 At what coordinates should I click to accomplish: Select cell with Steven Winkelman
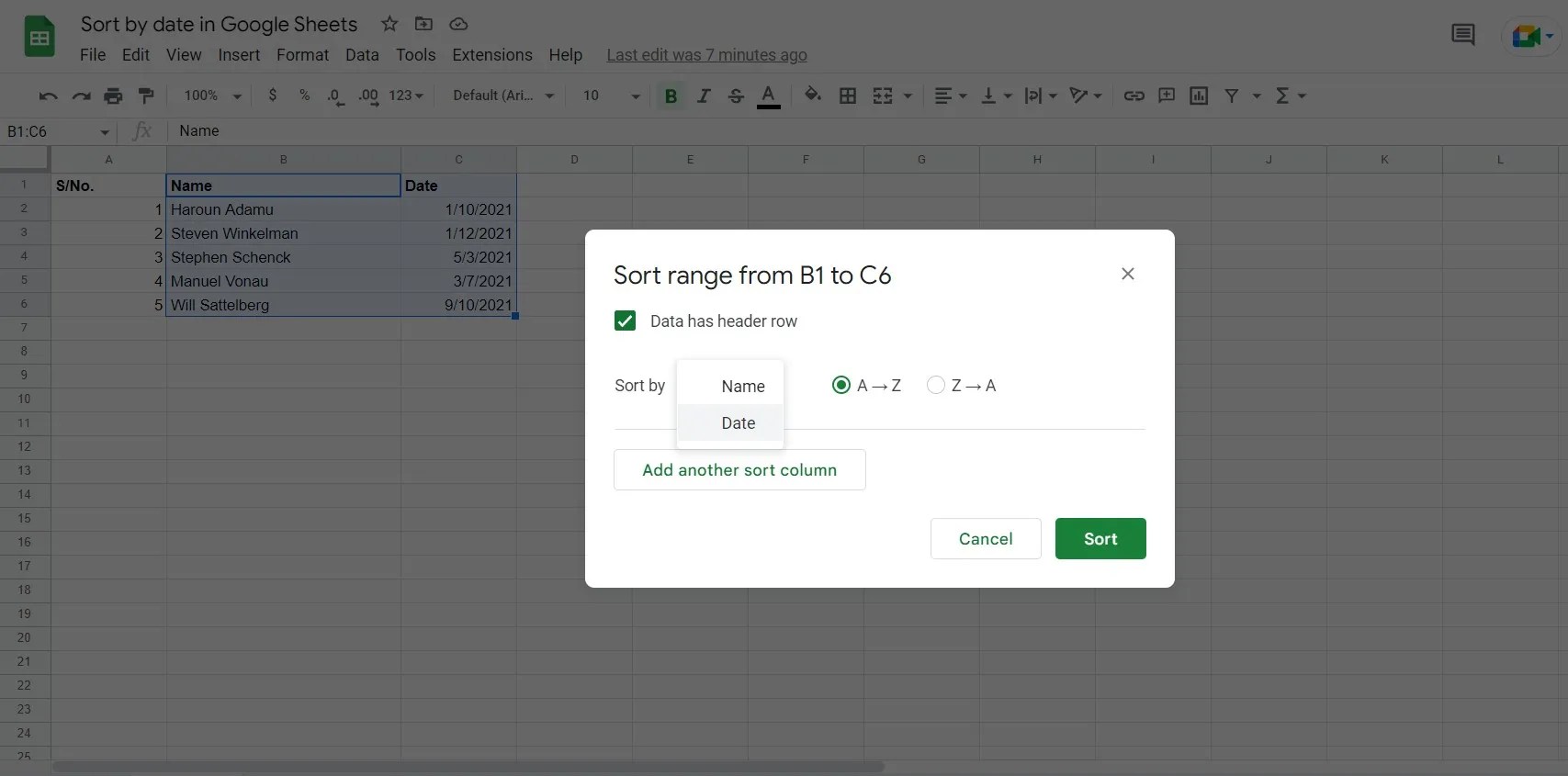pyautogui.click(x=283, y=233)
